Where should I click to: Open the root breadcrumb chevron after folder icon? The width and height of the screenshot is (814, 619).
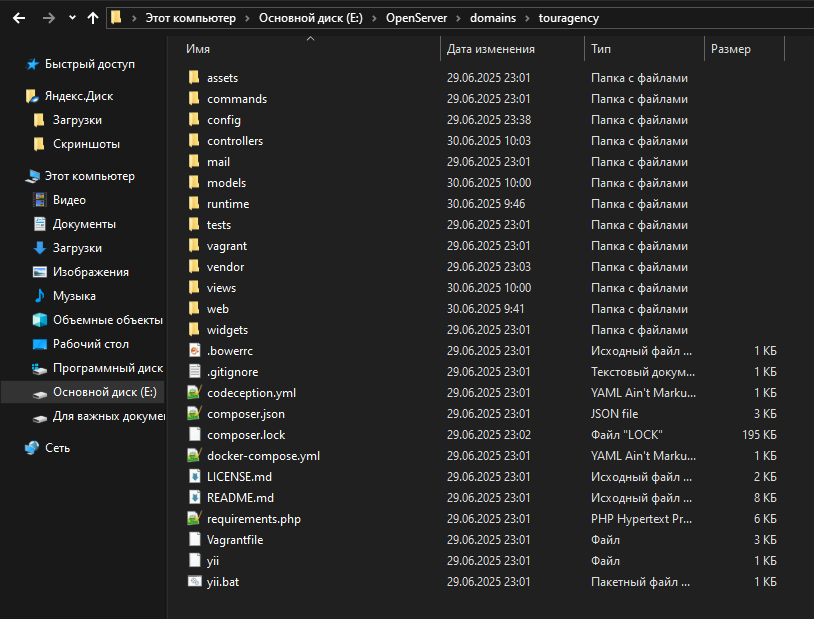tap(134, 19)
